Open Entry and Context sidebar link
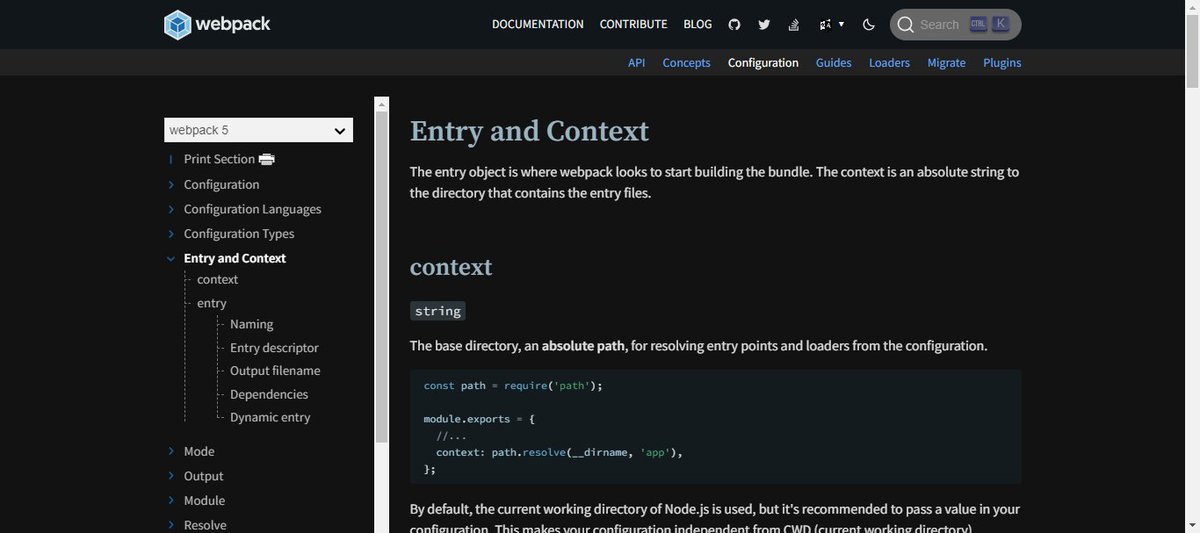This screenshot has height=533, width=1200. coord(235,258)
